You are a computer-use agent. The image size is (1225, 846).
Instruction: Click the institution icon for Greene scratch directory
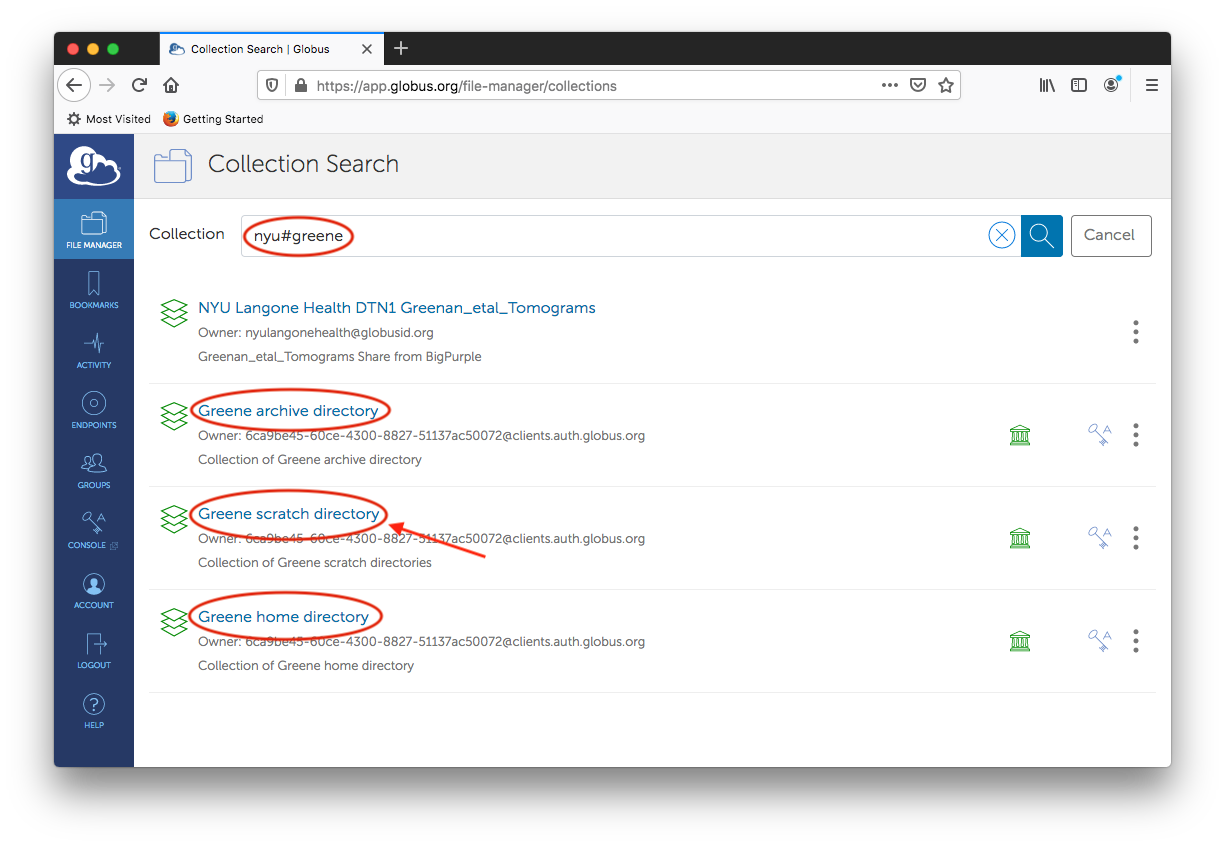coord(1019,538)
